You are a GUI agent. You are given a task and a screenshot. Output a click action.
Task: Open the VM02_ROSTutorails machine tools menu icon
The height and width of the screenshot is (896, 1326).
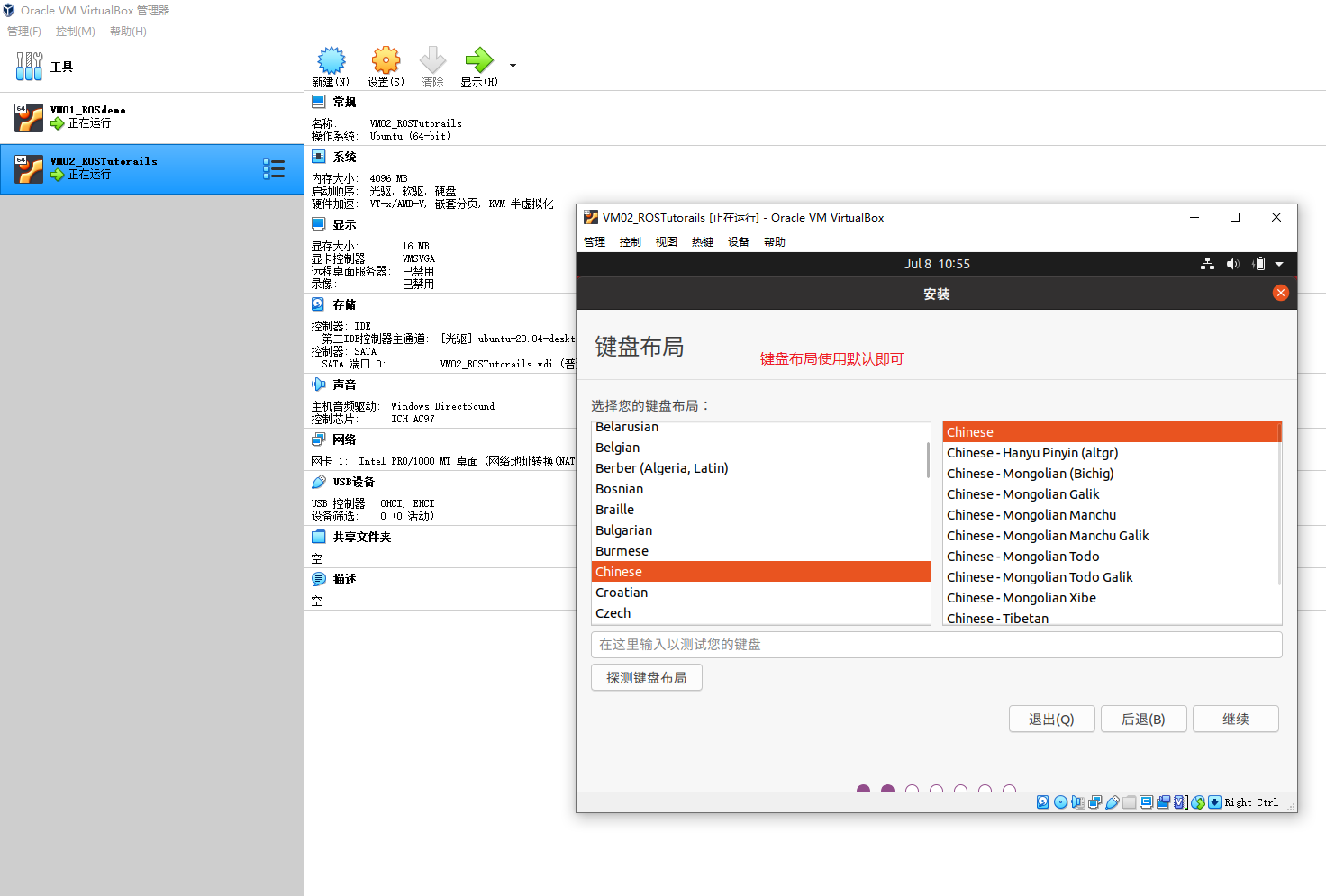coord(275,168)
